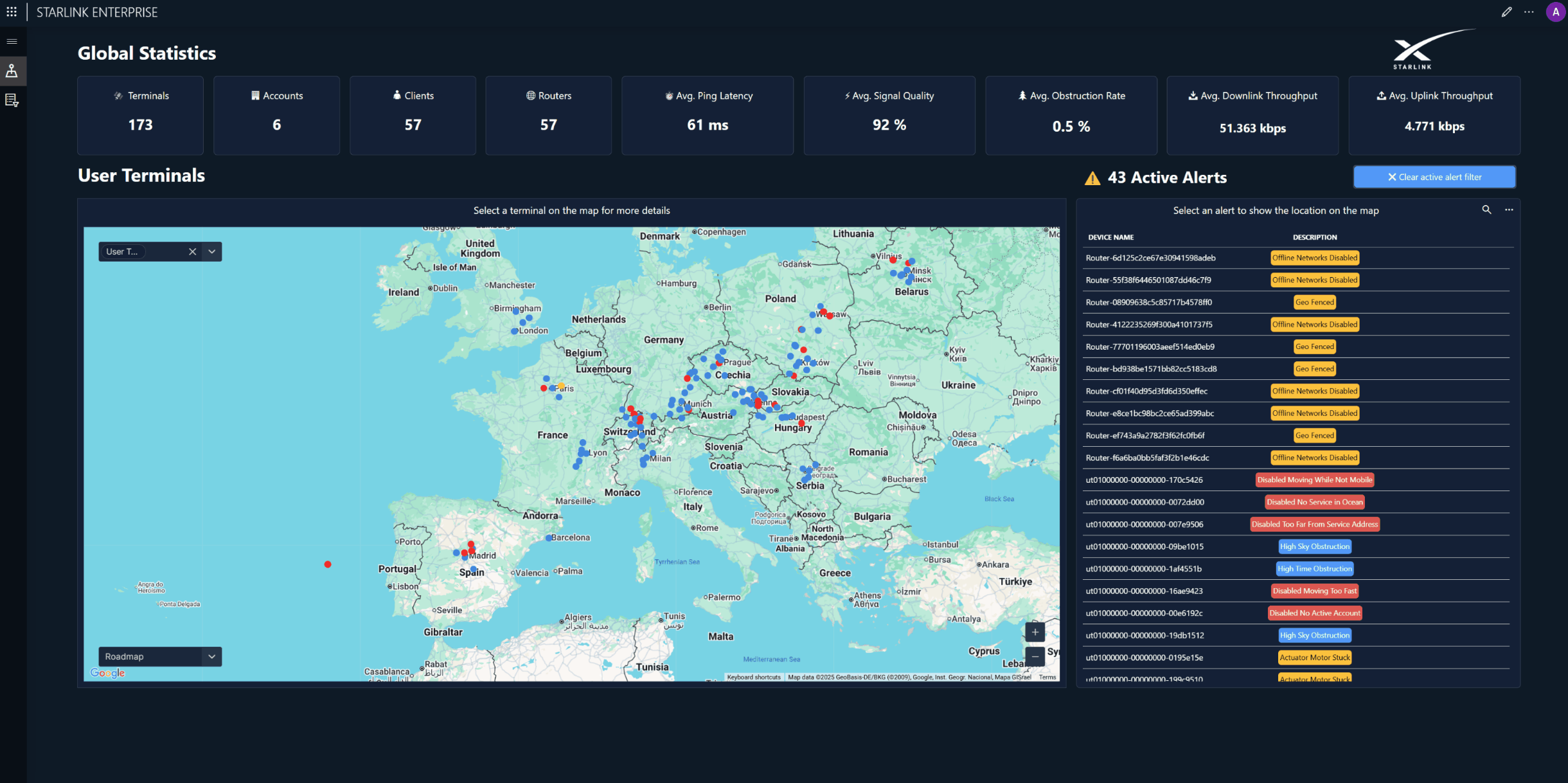Image resolution: width=1568 pixels, height=783 pixels.
Task: Open the app launcher grid icon
Action: tap(12, 12)
